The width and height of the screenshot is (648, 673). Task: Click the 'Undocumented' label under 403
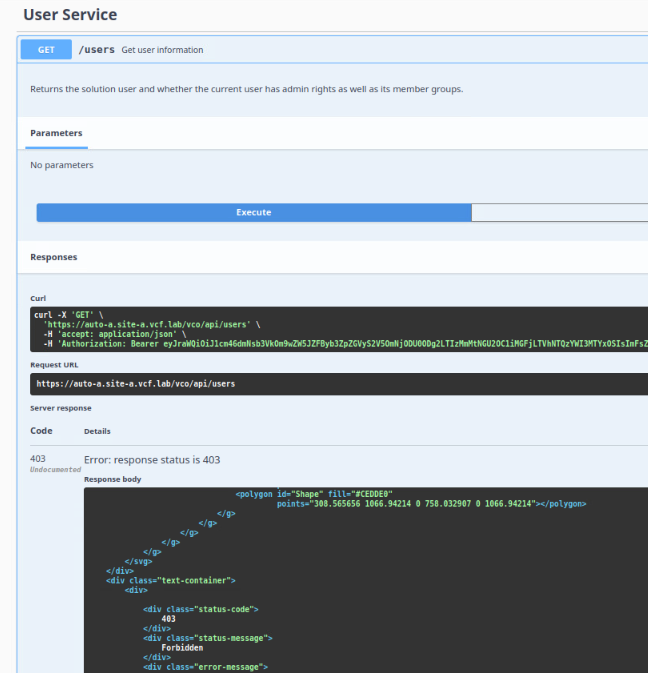tap(55, 469)
